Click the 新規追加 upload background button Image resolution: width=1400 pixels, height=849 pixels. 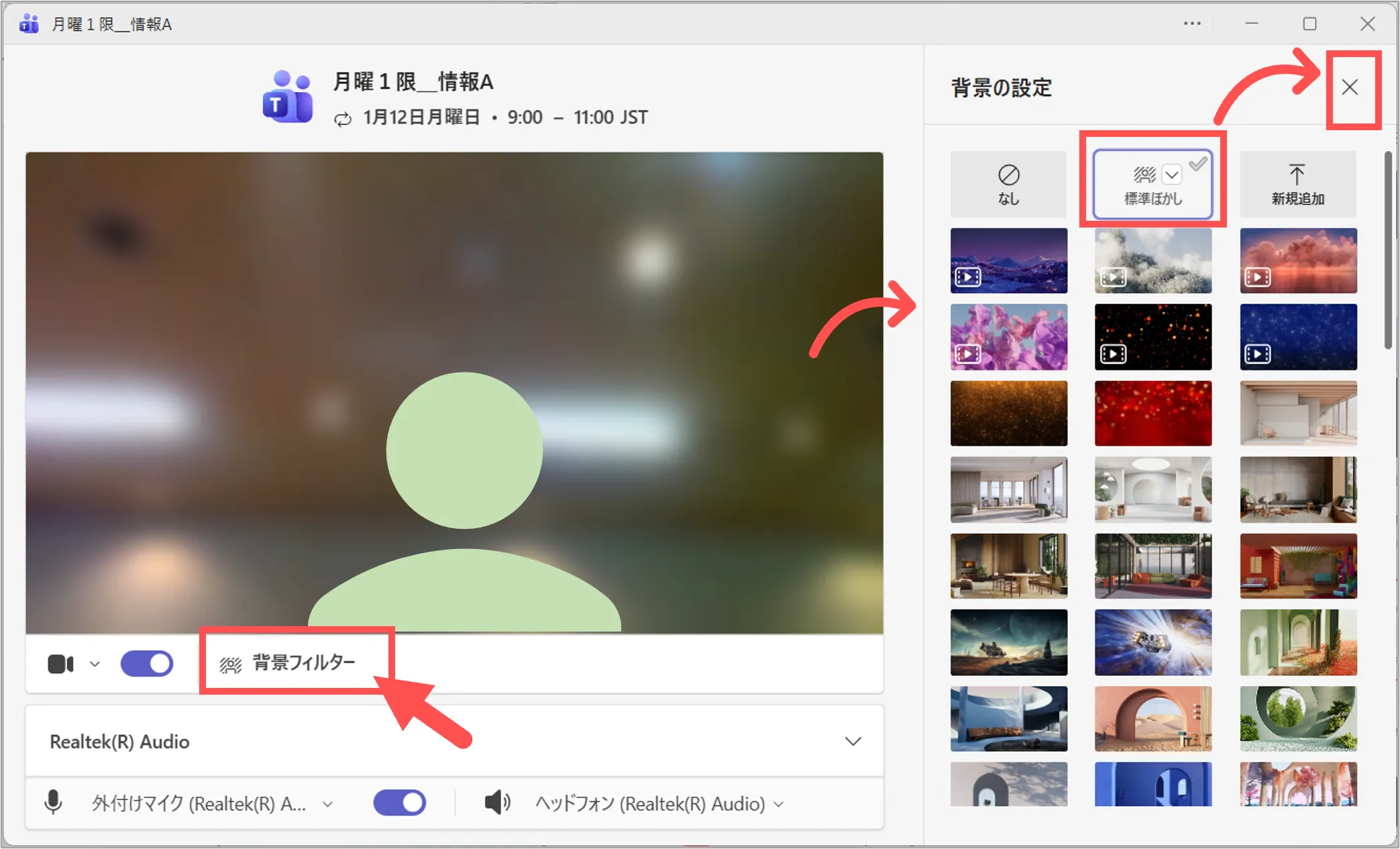(1297, 184)
